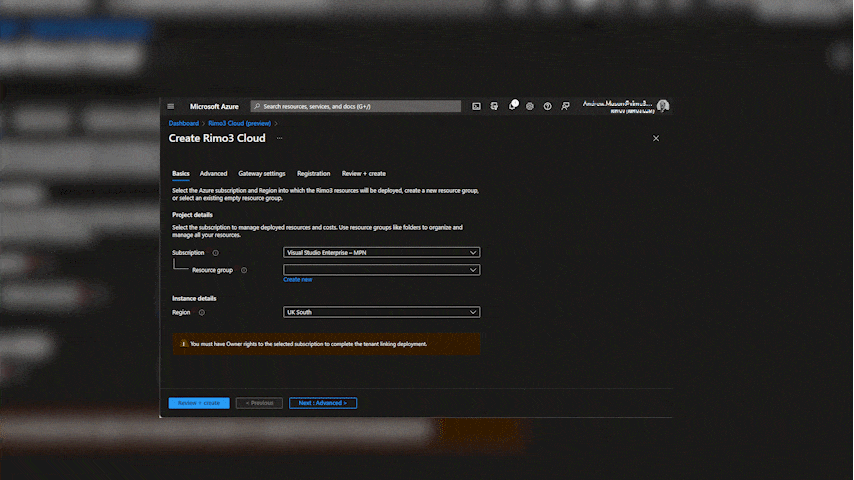The width and height of the screenshot is (854, 480).
Task: Open the Help question mark icon
Action: 547,106
